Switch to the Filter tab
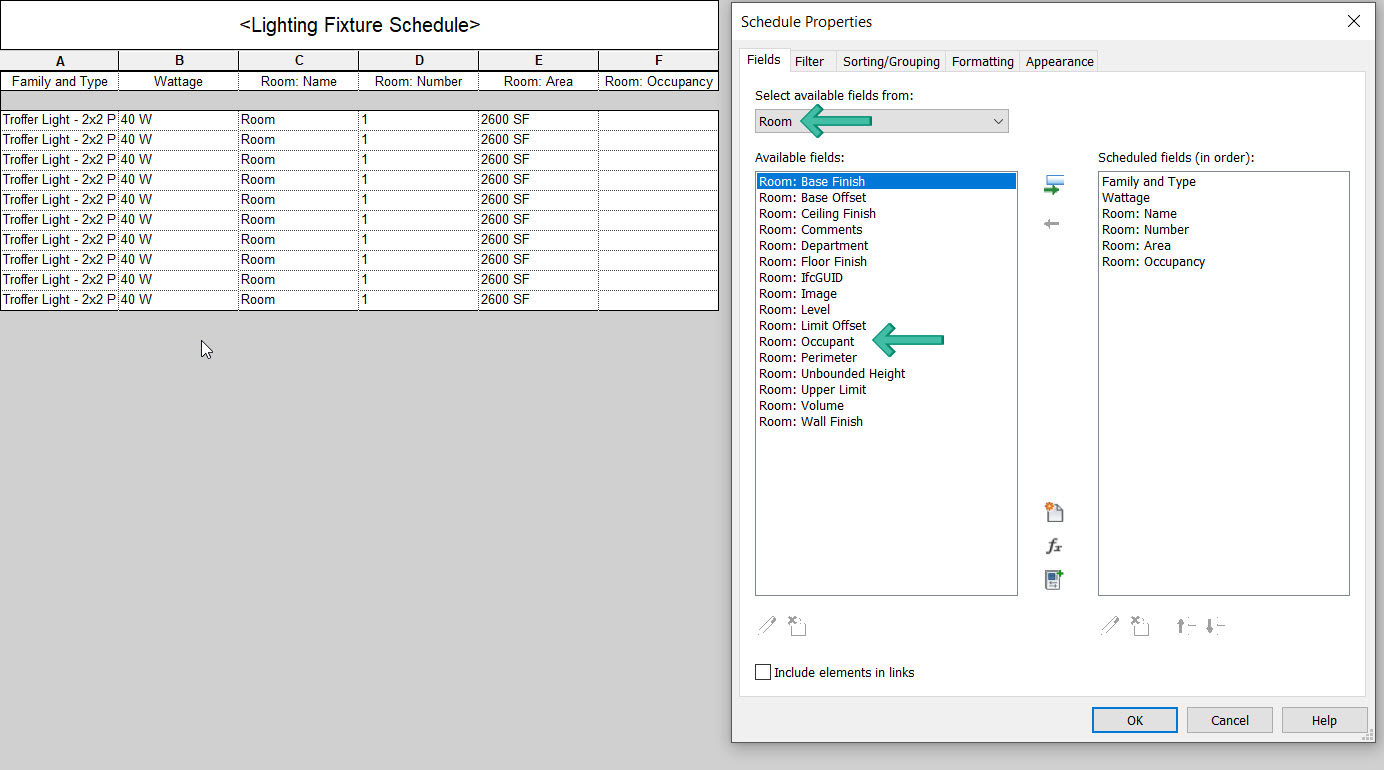This screenshot has height=770, width=1384. point(811,61)
